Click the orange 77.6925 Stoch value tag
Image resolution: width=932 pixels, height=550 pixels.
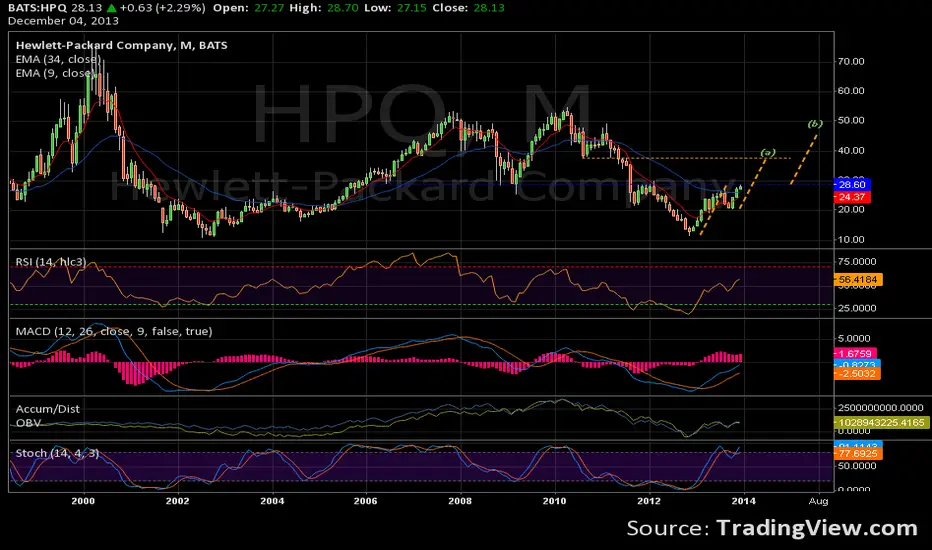click(858, 454)
